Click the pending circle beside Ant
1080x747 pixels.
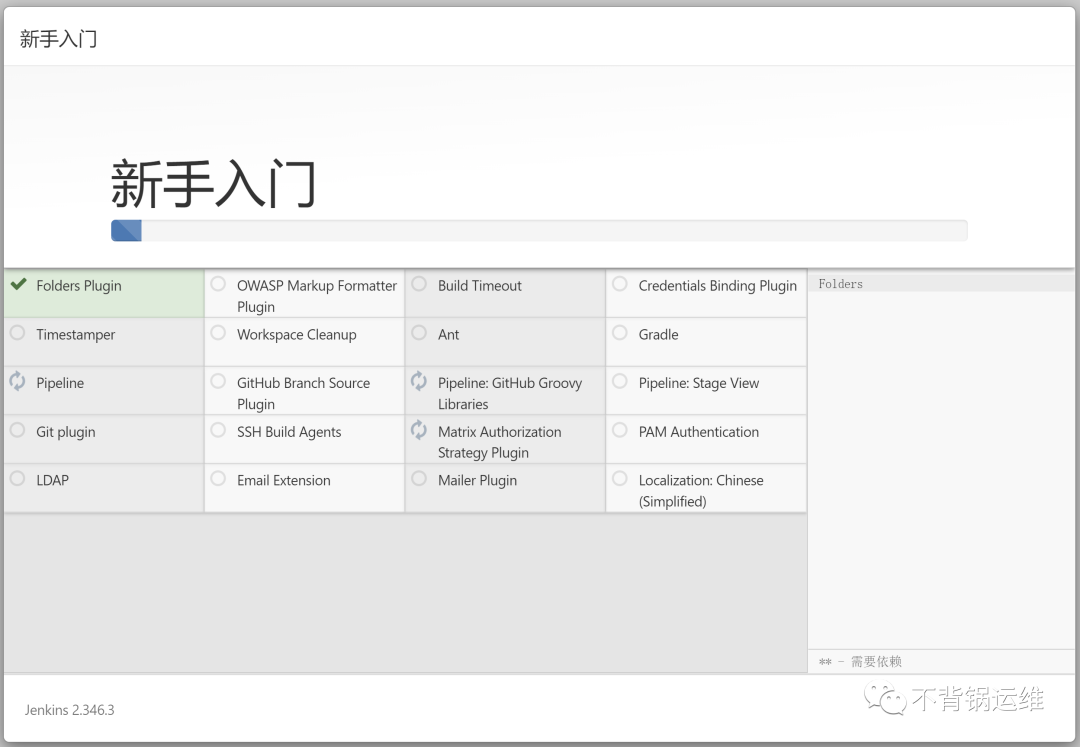click(x=419, y=333)
